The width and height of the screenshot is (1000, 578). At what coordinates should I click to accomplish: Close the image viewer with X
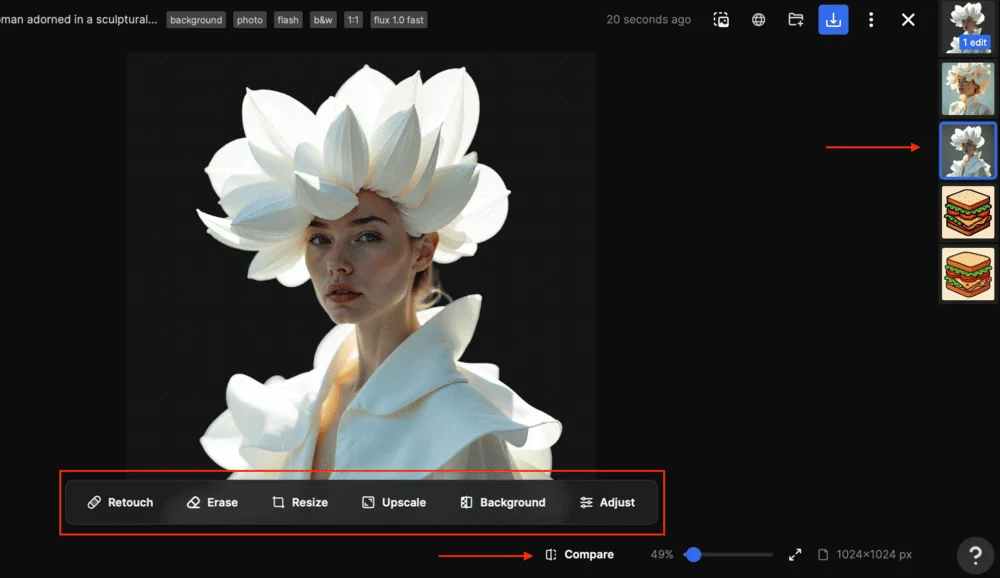908,20
